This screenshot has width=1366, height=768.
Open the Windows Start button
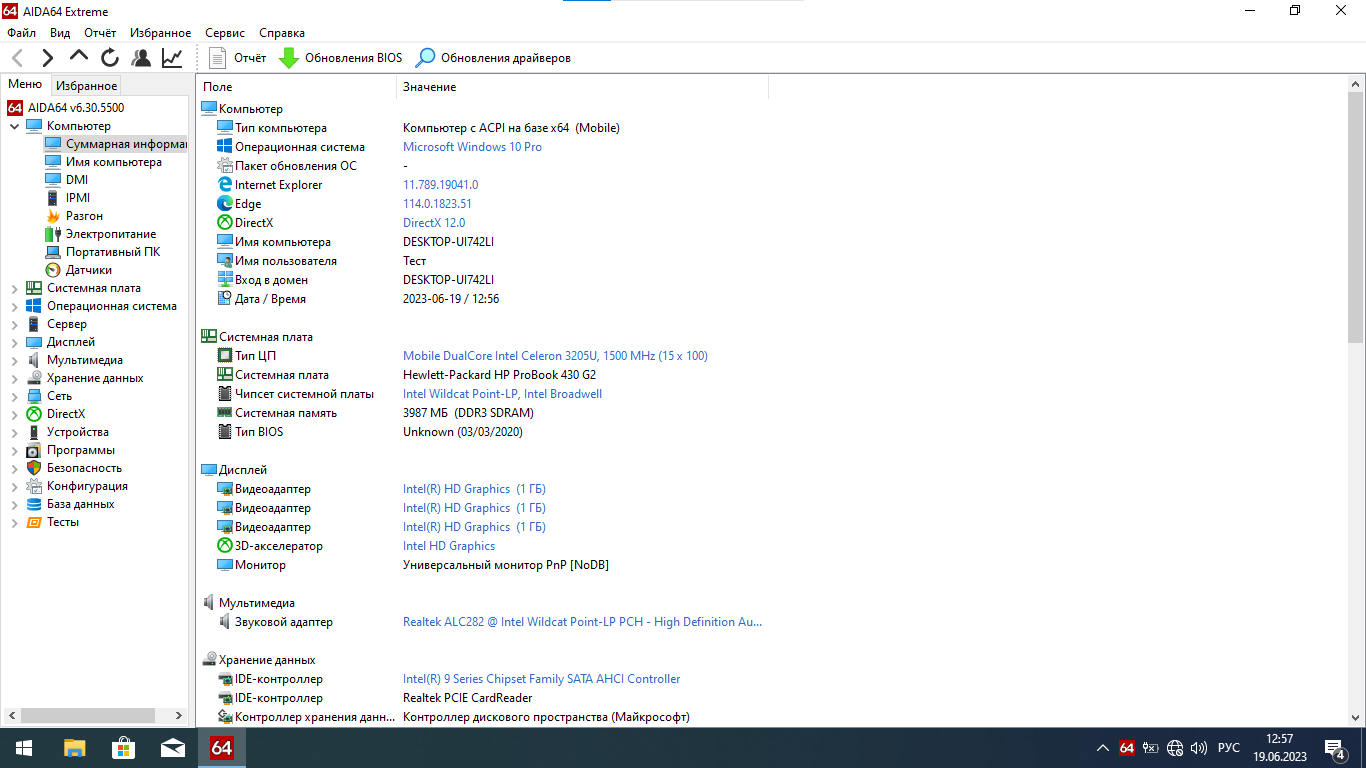click(23, 748)
